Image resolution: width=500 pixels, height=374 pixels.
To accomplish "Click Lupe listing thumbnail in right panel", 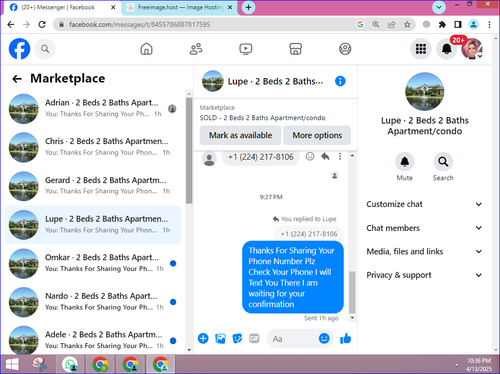I will click(x=424, y=92).
